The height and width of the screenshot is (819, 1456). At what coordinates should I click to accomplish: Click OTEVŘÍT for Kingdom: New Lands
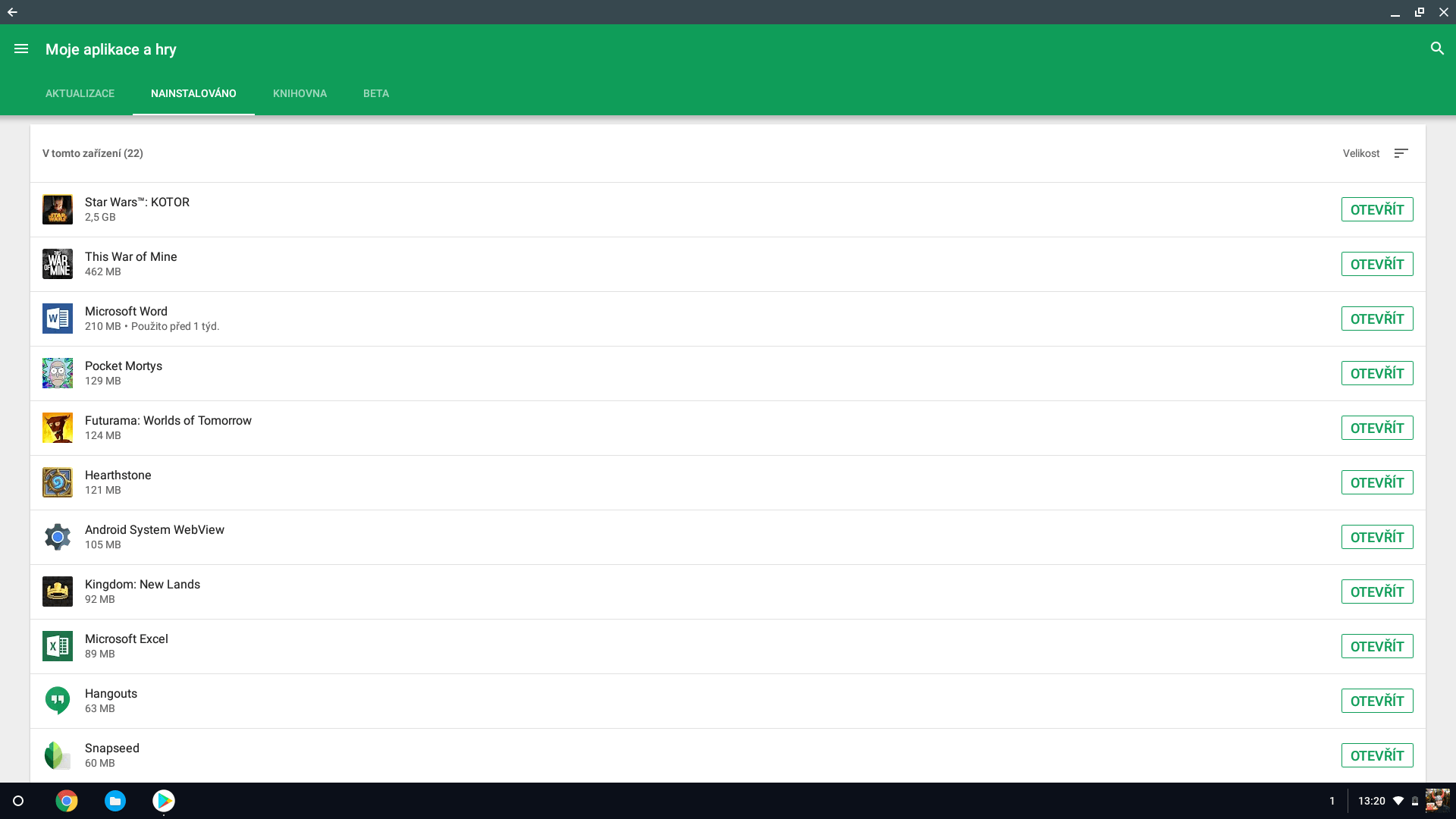point(1377,591)
